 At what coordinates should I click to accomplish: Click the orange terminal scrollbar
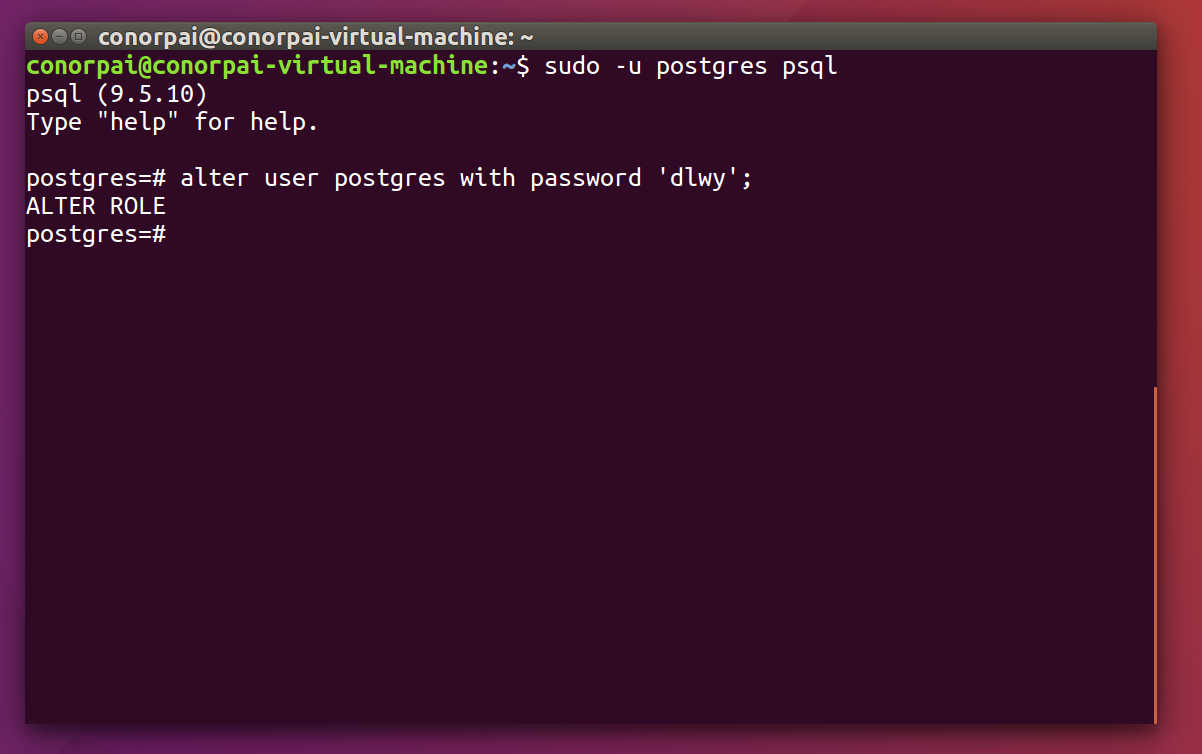click(x=1155, y=555)
